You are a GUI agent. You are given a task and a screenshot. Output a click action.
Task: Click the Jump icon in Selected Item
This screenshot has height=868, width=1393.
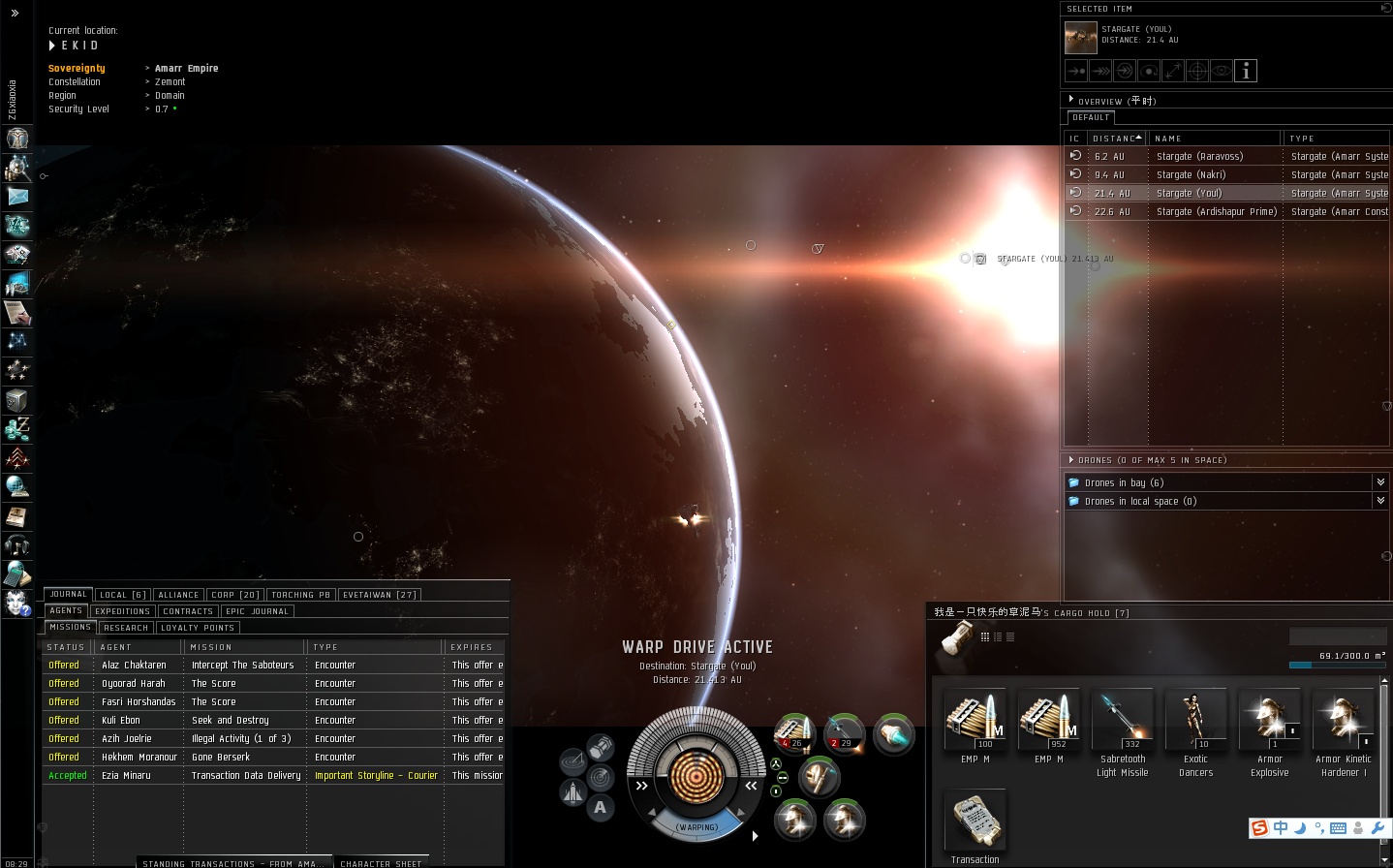[1125, 71]
